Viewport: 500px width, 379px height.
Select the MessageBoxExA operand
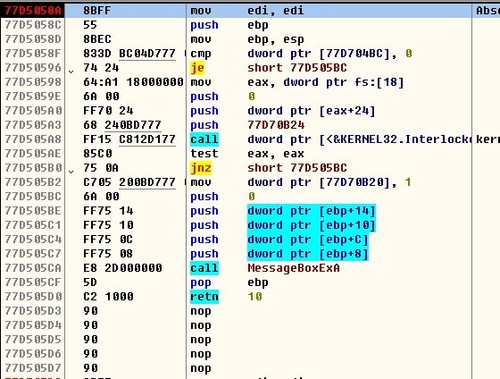click(x=294, y=268)
